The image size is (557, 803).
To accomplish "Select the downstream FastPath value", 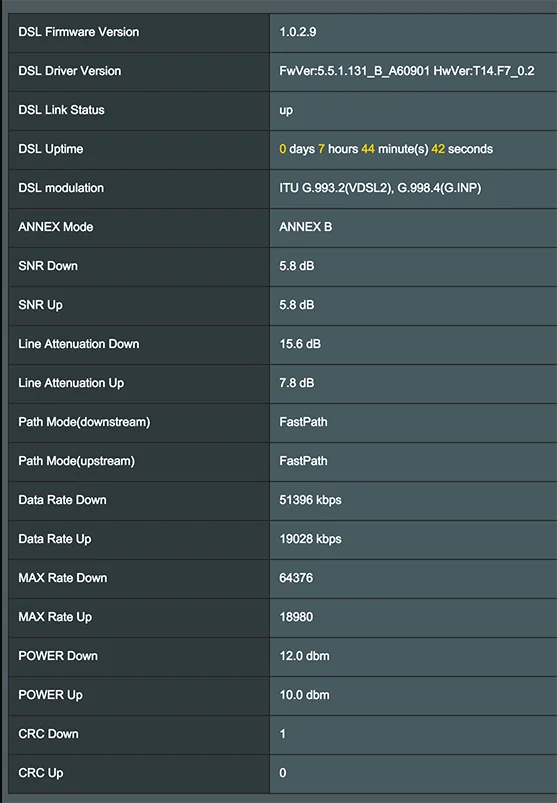I will [303, 422].
